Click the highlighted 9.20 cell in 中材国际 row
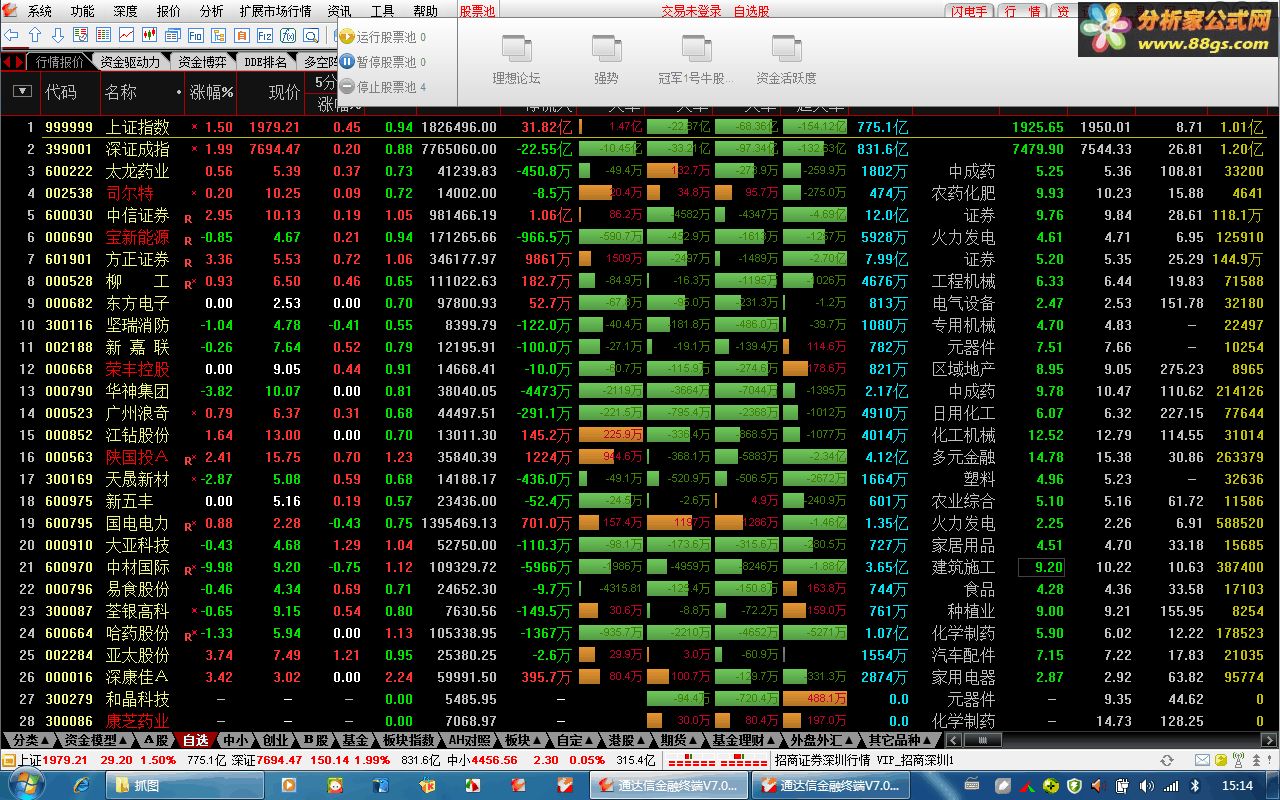Screen dimensions: 1280x800 1041,567
